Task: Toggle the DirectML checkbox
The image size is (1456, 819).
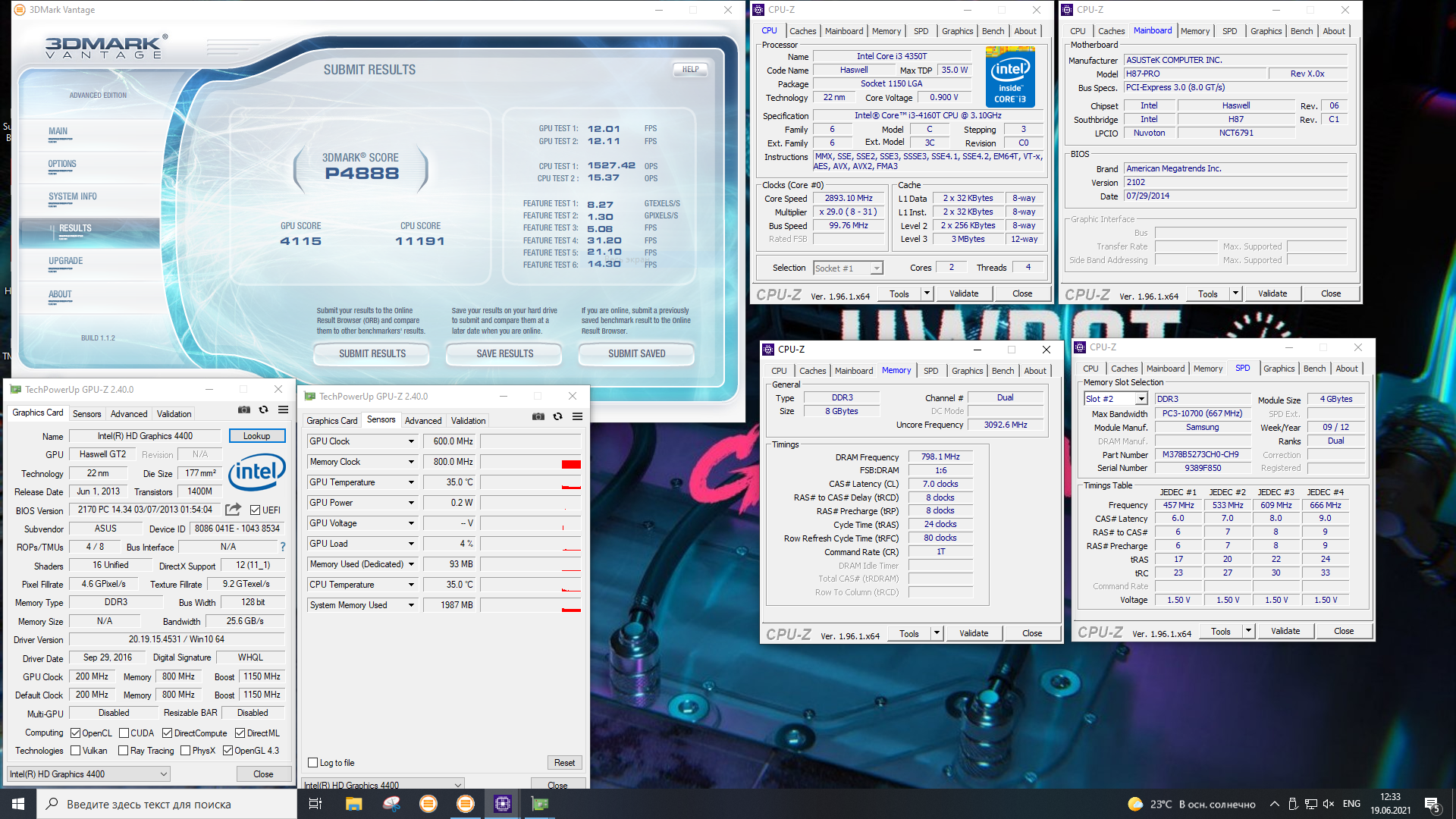Action: (x=240, y=733)
